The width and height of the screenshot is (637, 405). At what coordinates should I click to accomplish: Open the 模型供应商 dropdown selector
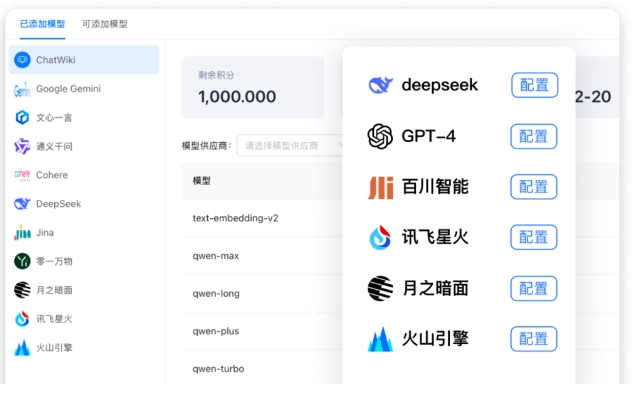coord(291,145)
